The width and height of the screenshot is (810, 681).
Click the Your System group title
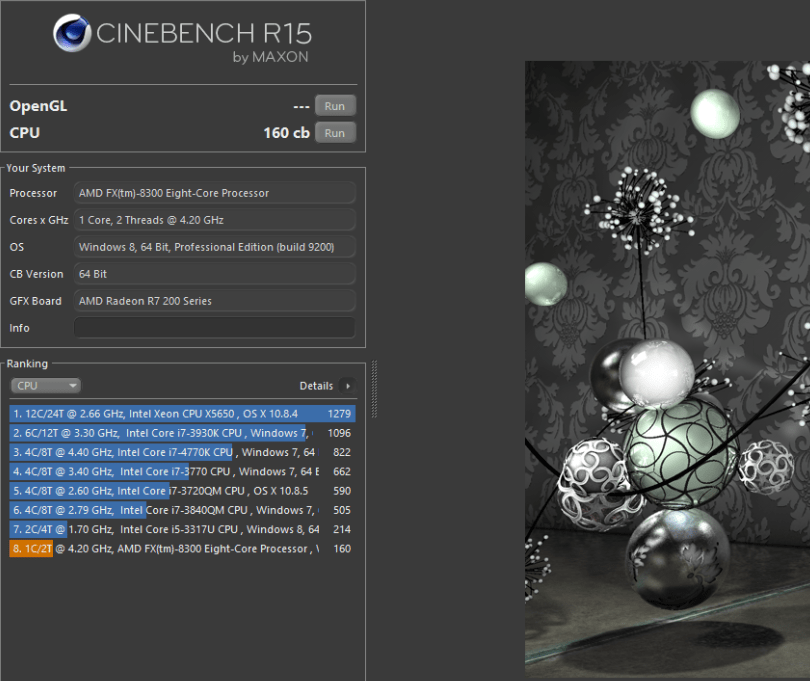click(x=36, y=168)
